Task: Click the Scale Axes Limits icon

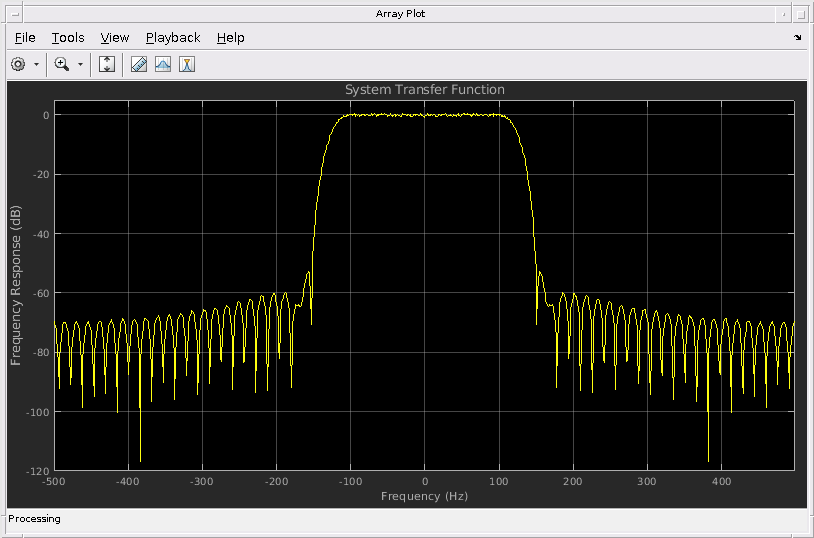Action: click(x=107, y=64)
